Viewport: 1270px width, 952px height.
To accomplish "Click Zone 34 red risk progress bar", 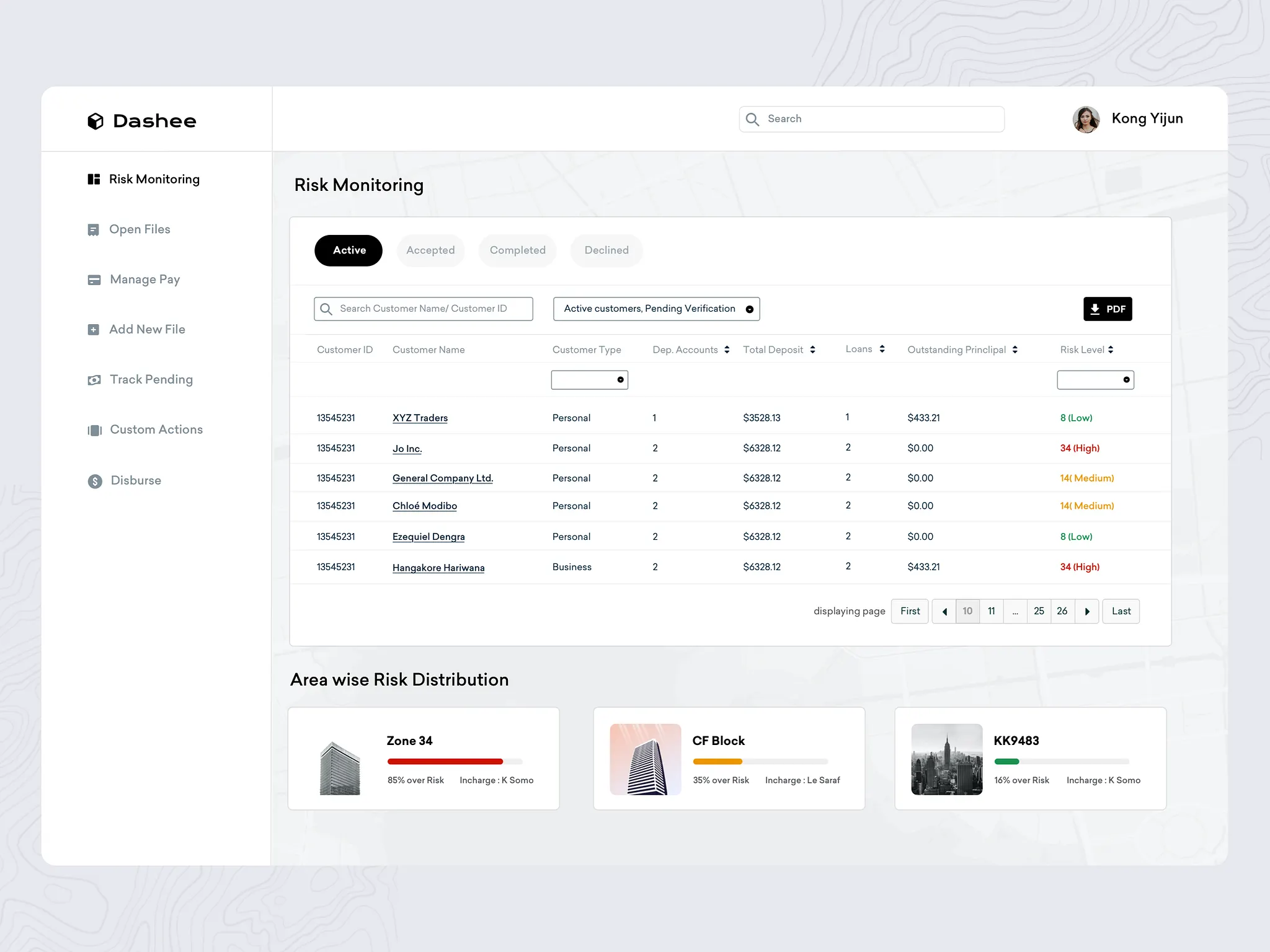I will [x=445, y=761].
